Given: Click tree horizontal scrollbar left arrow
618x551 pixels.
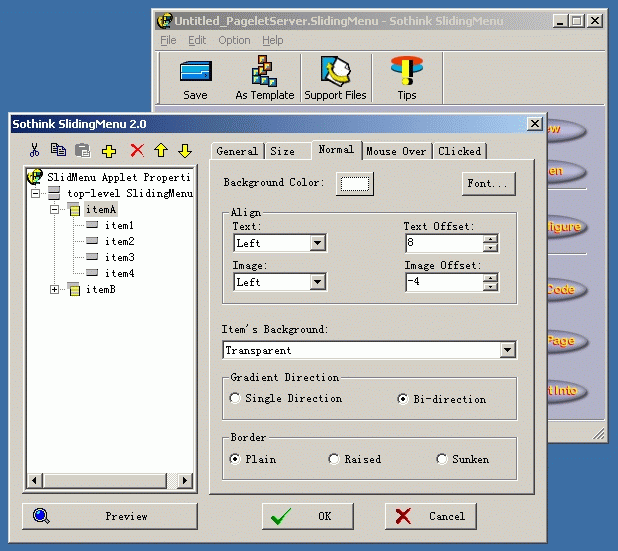Looking at the screenshot, I should [34, 480].
